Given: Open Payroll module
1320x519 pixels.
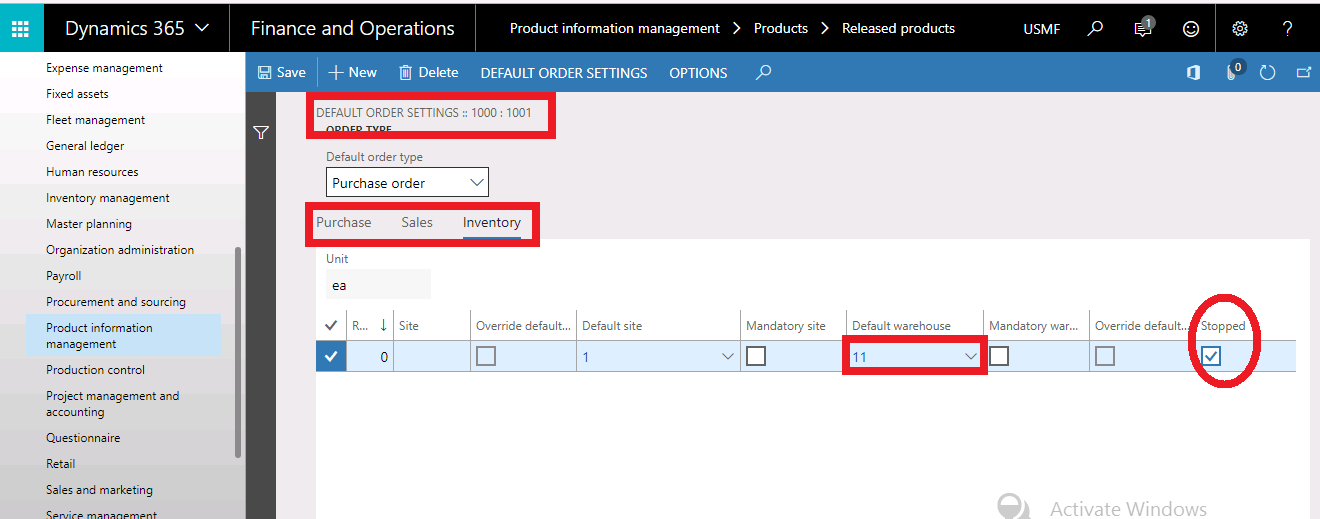Looking at the screenshot, I should point(63,276).
